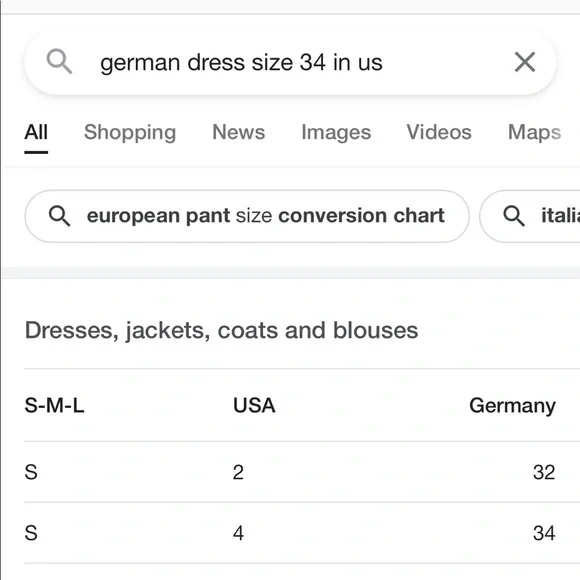Click the magnifier icon in the italia suggestion chip

(x=514, y=216)
